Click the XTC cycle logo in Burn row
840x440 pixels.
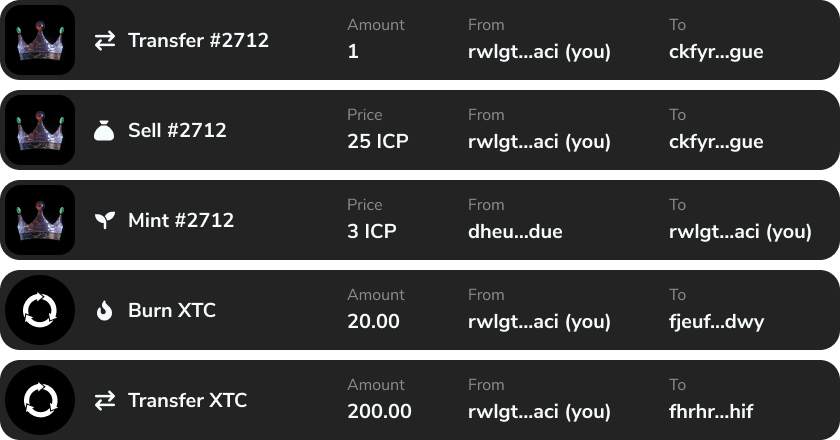pyautogui.click(x=40, y=310)
